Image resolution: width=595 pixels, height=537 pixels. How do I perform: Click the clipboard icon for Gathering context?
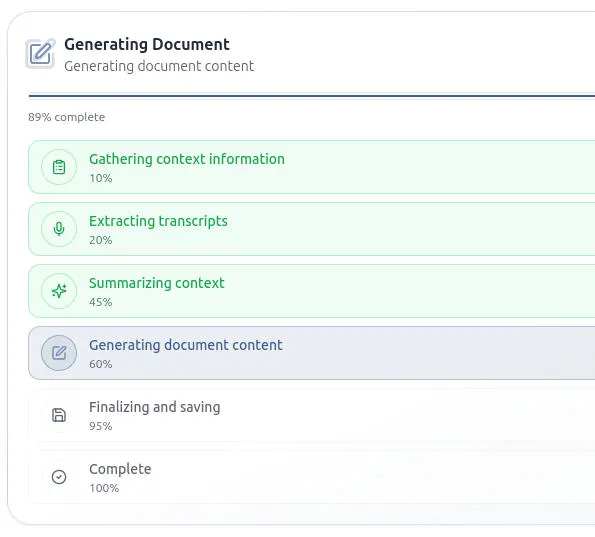pyautogui.click(x=59, y=167)
